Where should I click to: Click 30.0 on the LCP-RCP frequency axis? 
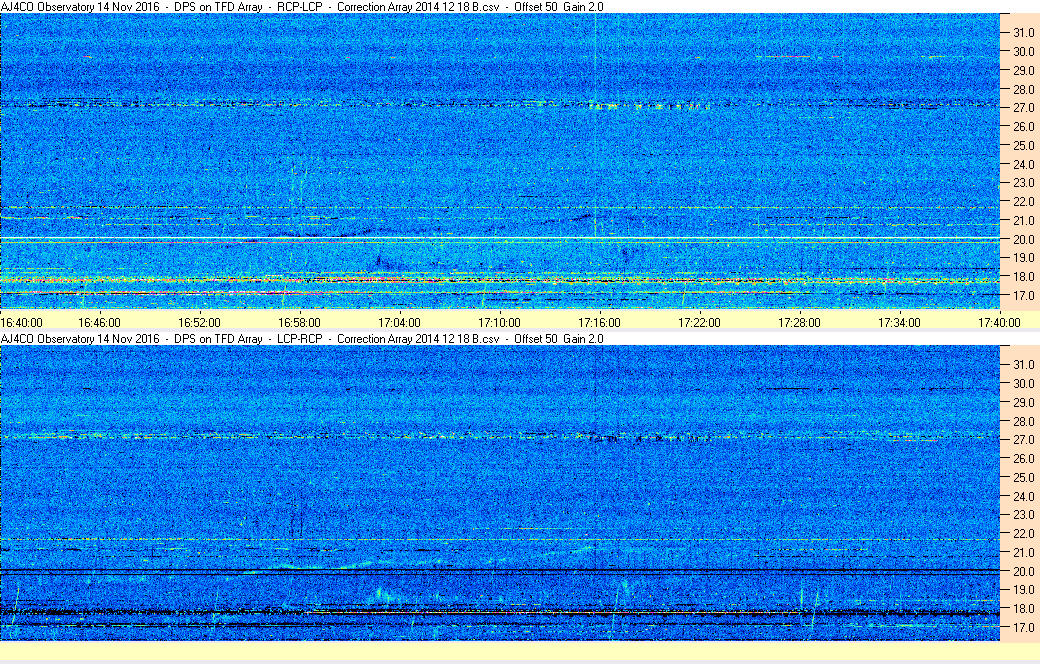click(1023, 383)
